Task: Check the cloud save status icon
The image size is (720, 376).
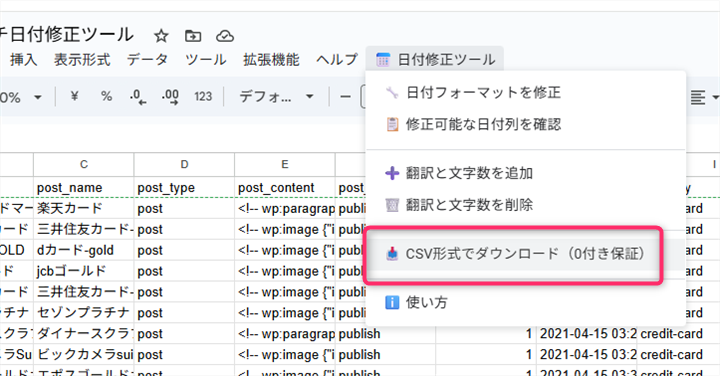Action: (225, 36)
